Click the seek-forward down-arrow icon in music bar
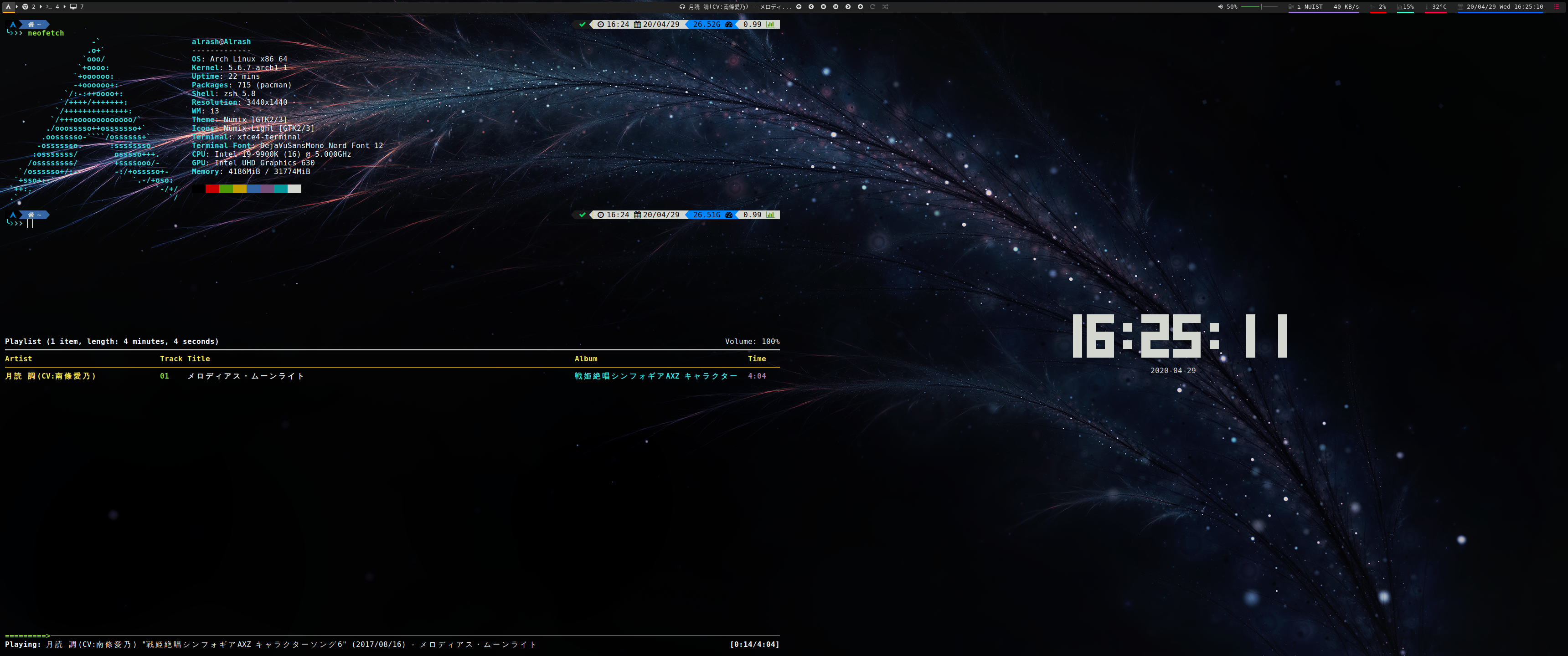The width and height of the screenshot is (1568, 656). tap(860, 7)
